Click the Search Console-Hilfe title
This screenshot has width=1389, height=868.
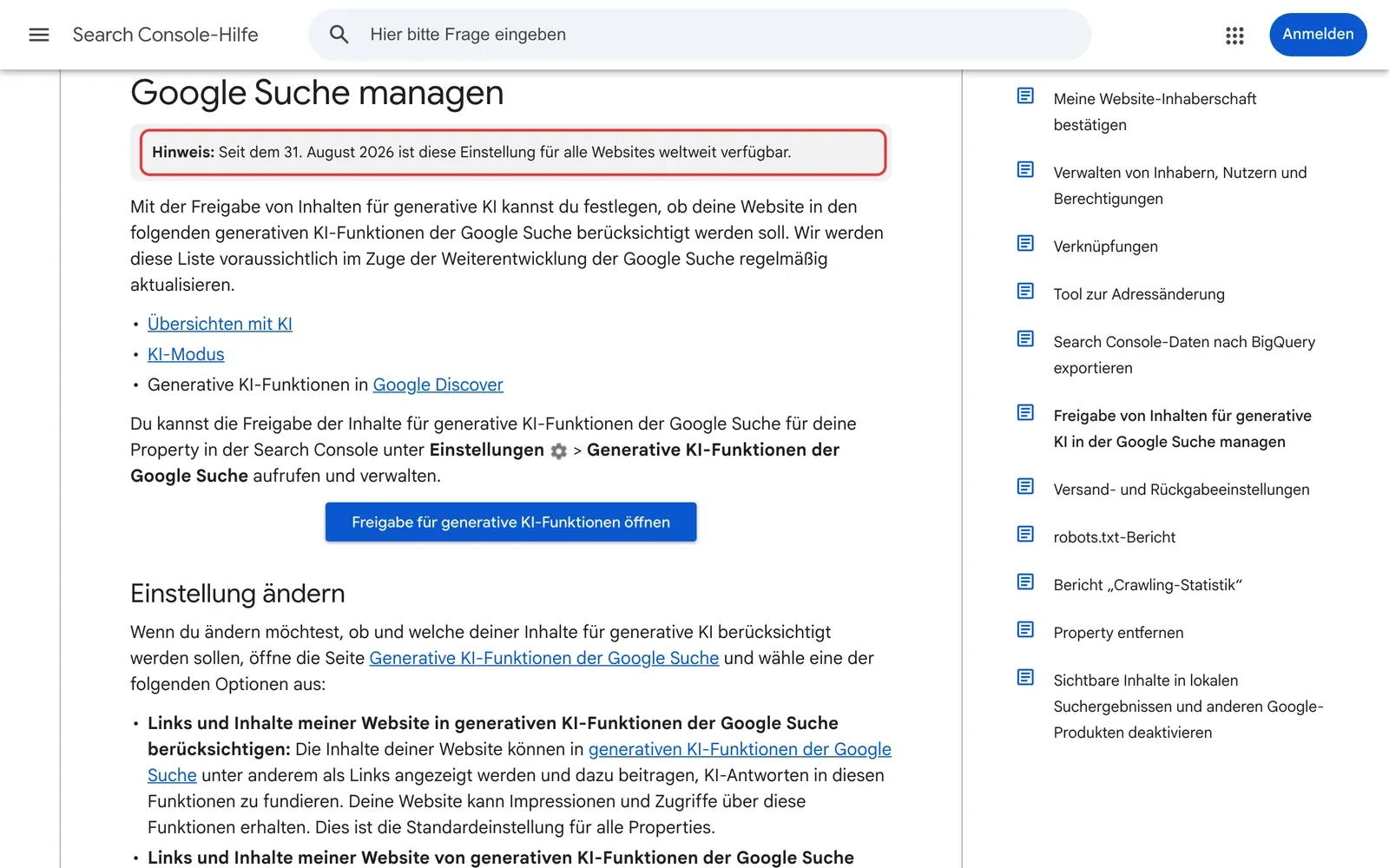pyautogui.click(x=166, y=35)
